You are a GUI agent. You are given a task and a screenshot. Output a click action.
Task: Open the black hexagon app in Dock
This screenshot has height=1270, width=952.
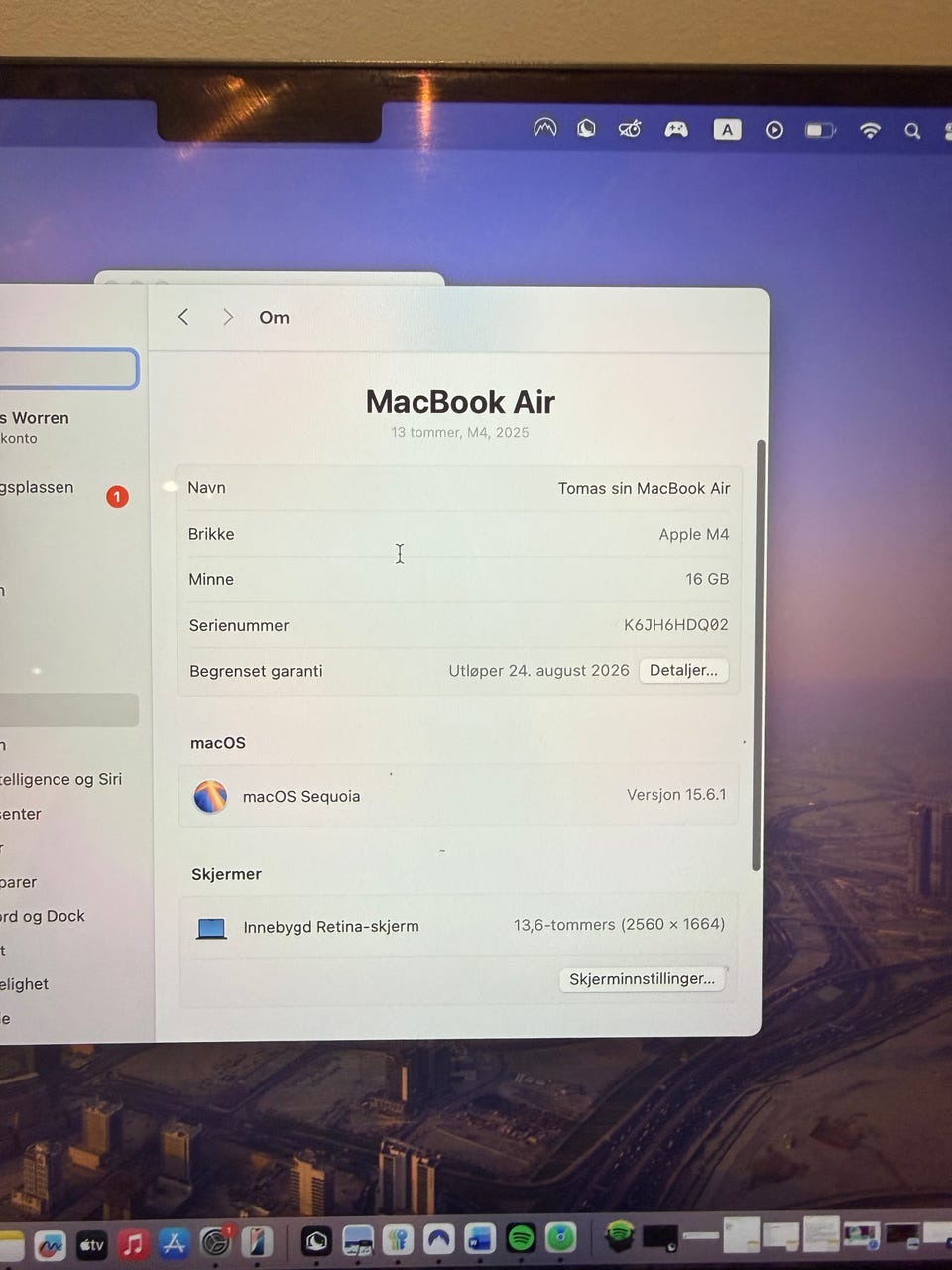pyautogui.click(x=316, y=1240)
